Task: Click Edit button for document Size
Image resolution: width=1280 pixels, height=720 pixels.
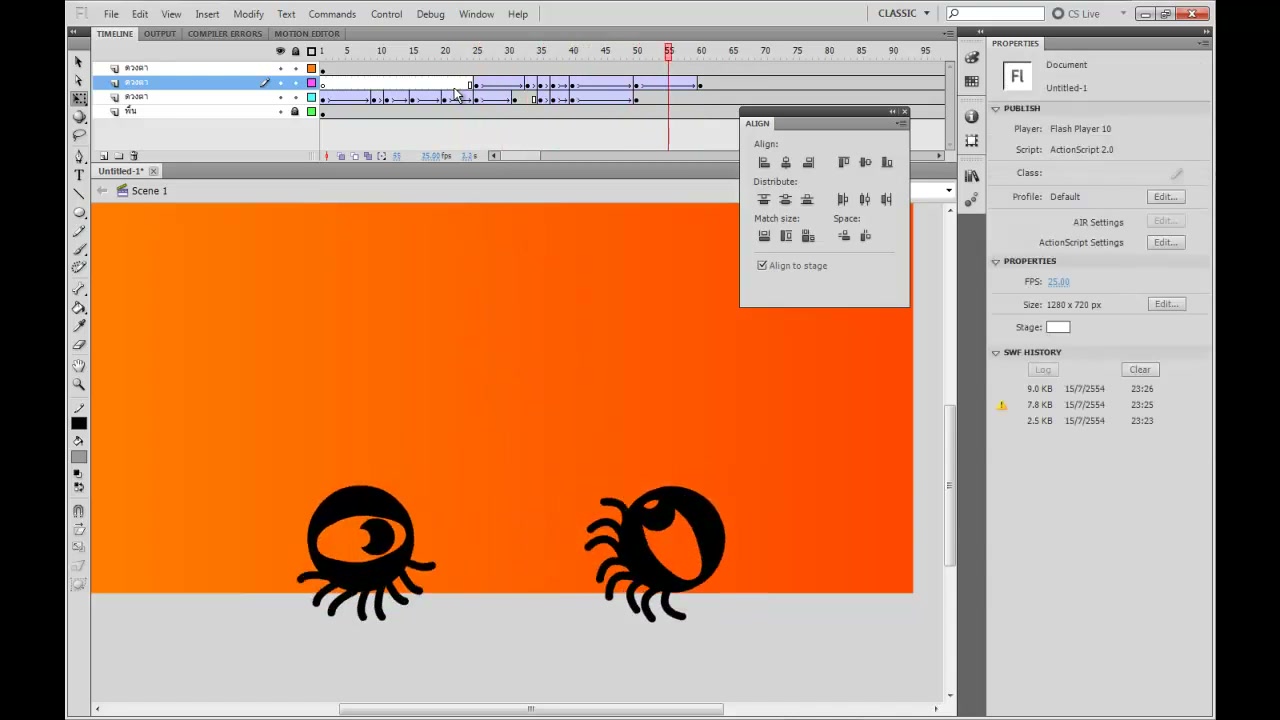Action: [1166, 304]
